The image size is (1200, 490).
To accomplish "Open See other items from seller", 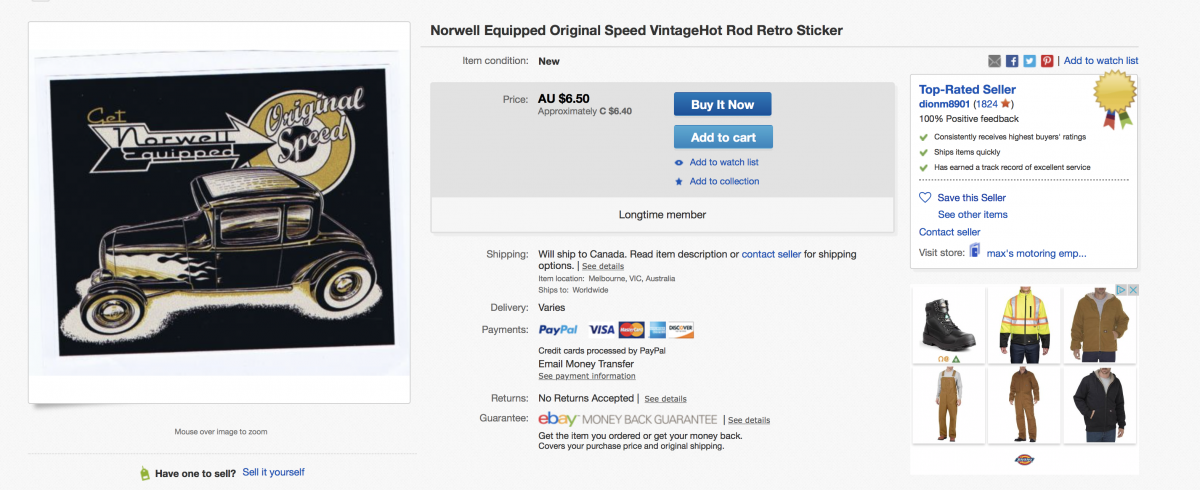I will coord(972,215).
